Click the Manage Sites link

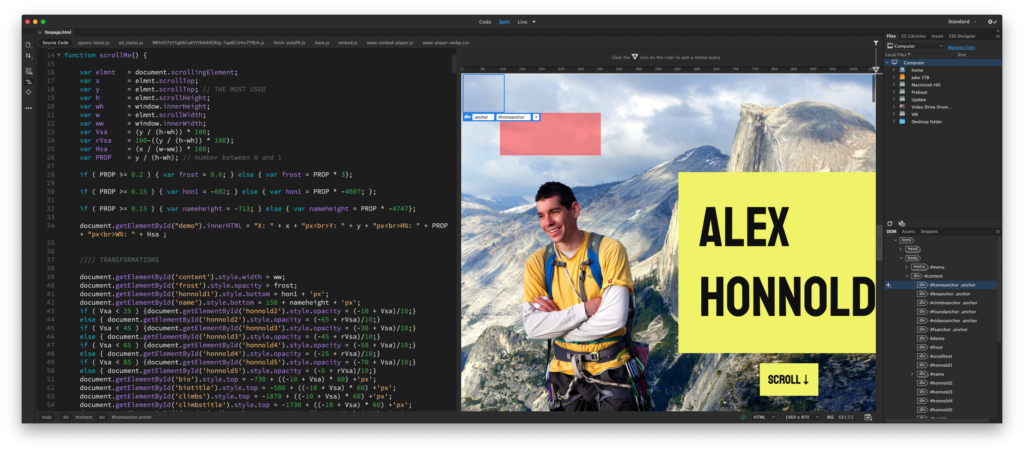(x=961, y=46)
